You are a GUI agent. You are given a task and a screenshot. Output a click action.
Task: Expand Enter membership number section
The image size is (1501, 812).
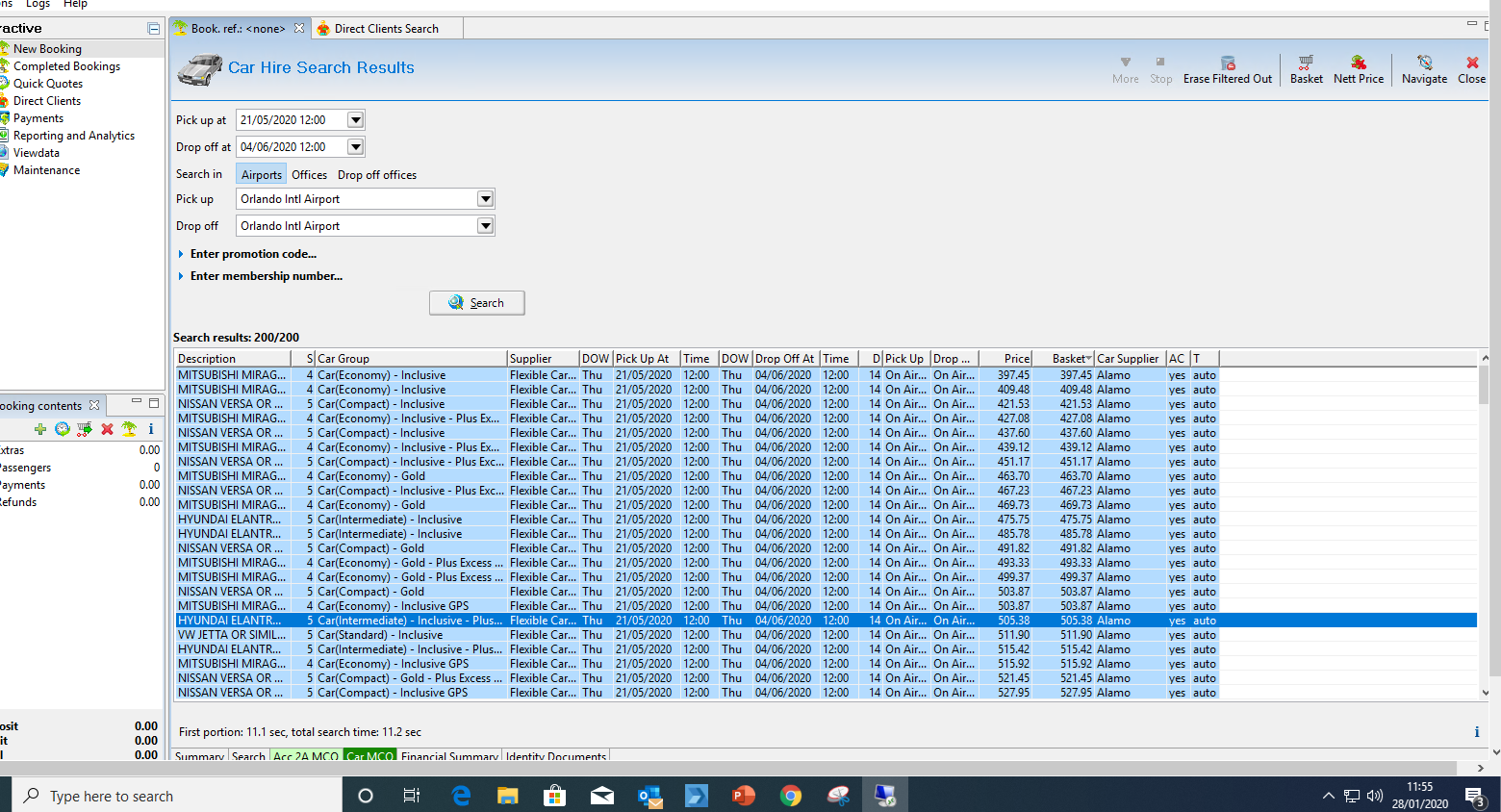261,276
